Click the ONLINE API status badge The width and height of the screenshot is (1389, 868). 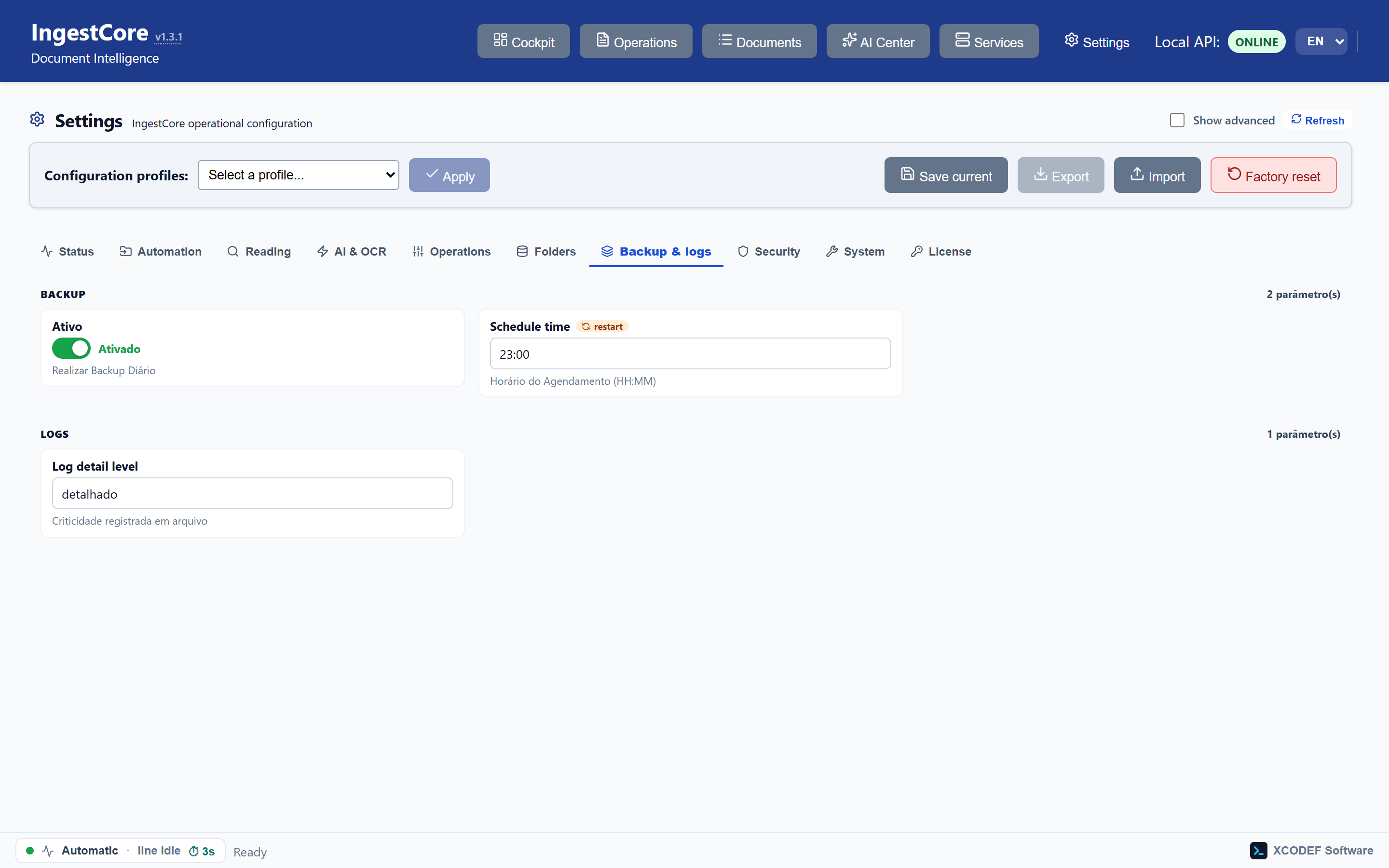point(1256,42)
